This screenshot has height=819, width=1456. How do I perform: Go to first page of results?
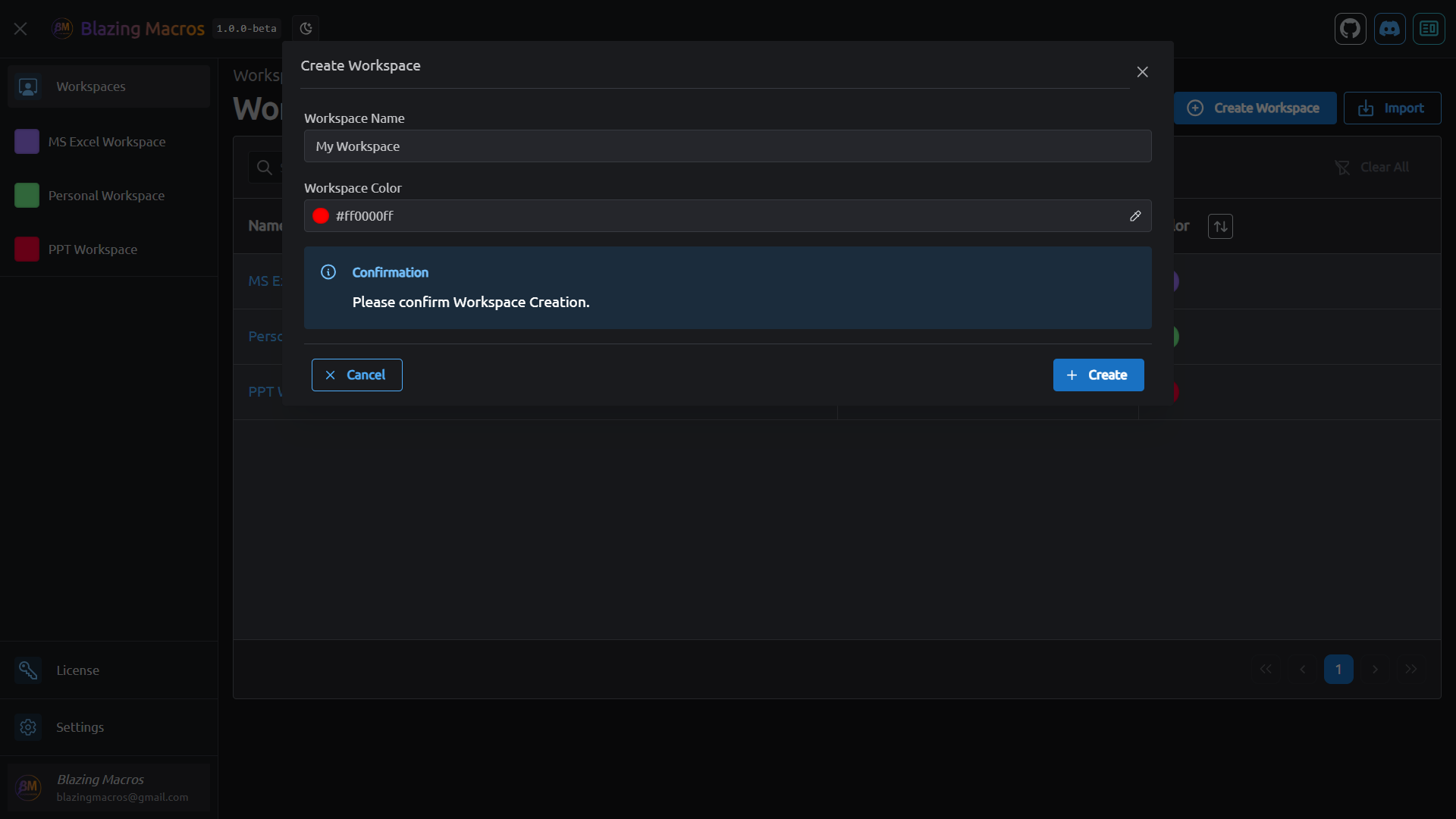click(x=1266, y=670)
